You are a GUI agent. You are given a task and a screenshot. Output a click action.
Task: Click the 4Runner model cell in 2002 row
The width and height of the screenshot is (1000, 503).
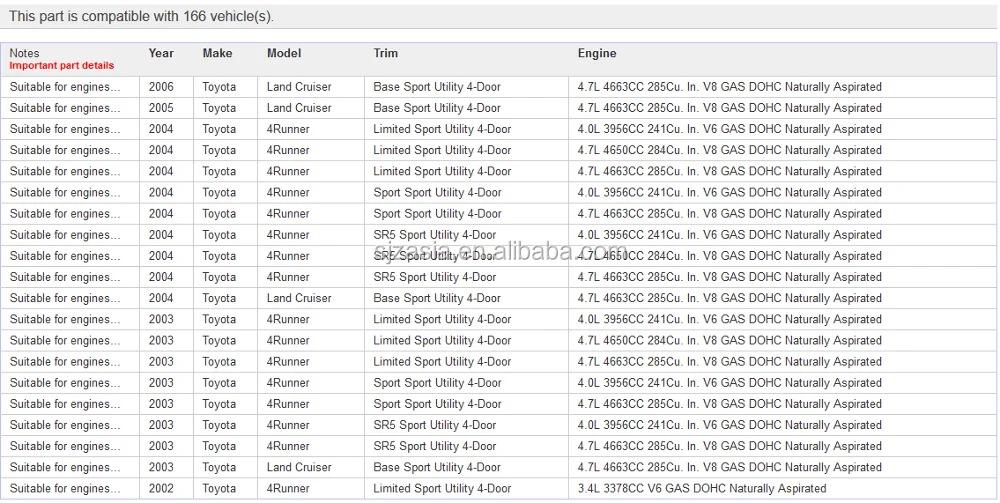click(288, 489)
